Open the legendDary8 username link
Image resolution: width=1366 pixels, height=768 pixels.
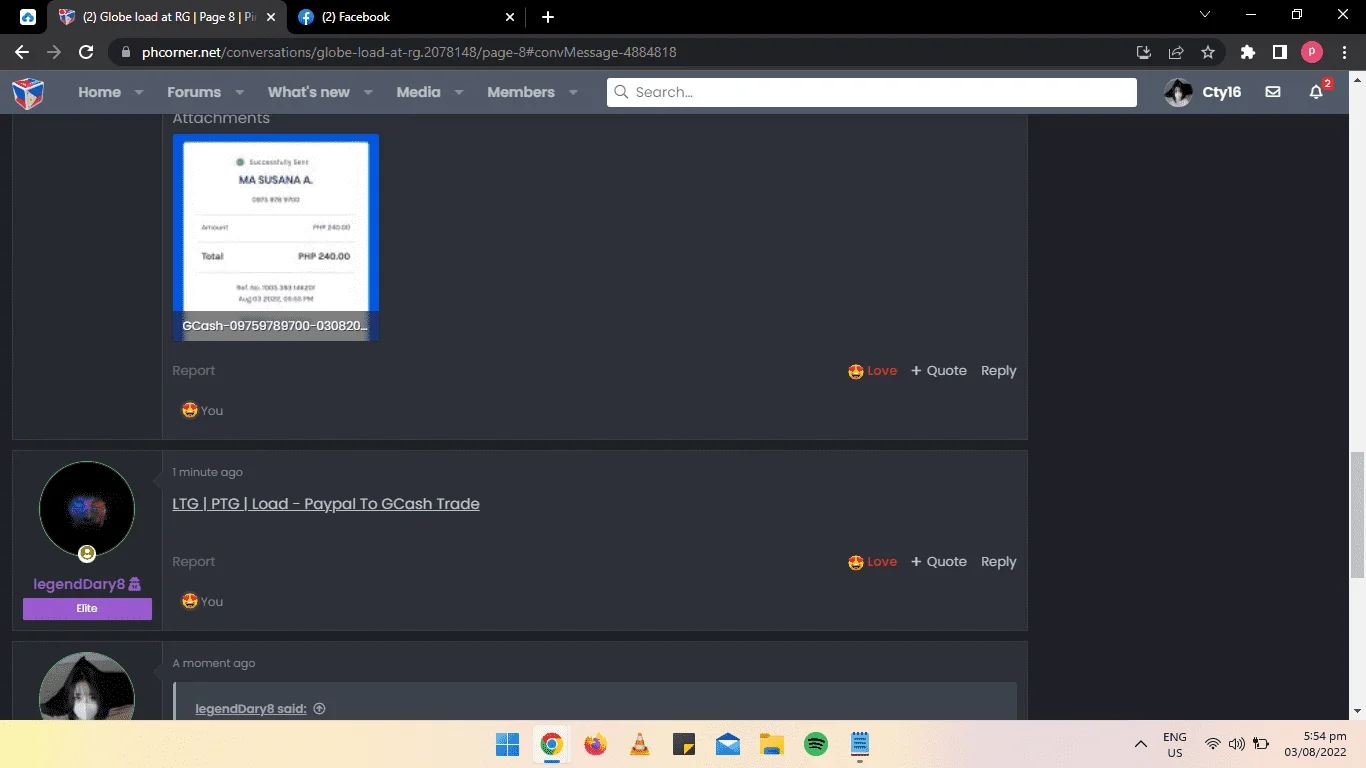[79, 584]
